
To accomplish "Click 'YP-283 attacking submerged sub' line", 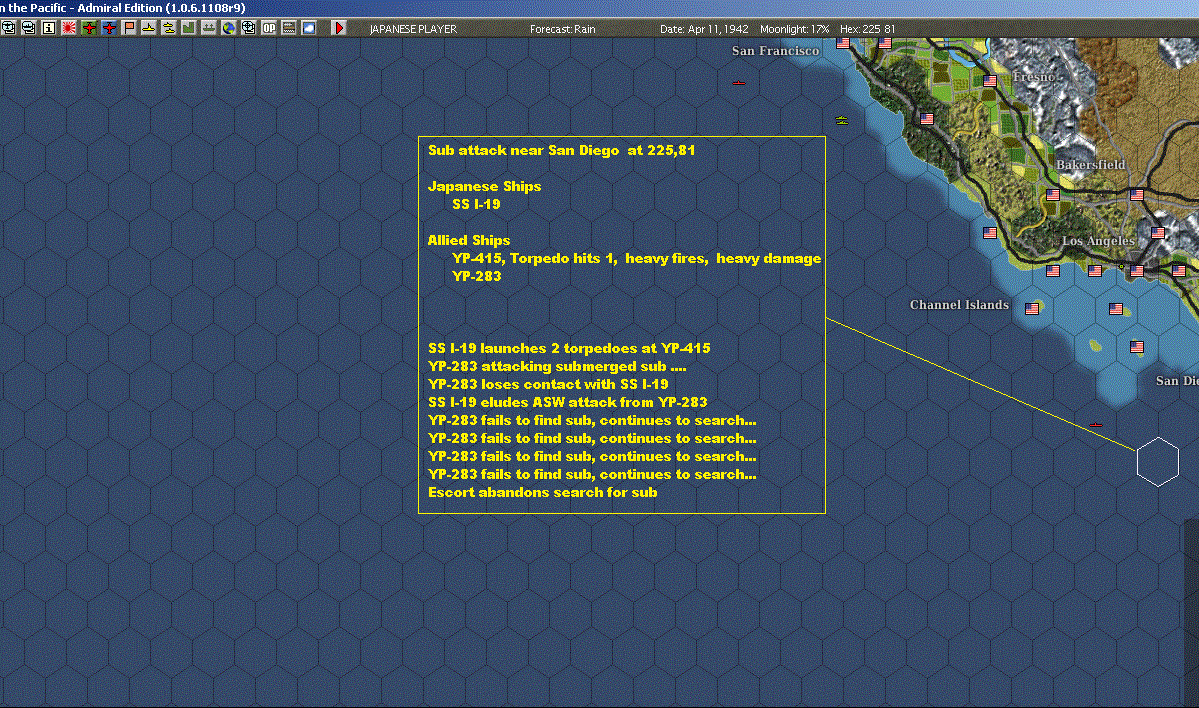I will (557, 366).
